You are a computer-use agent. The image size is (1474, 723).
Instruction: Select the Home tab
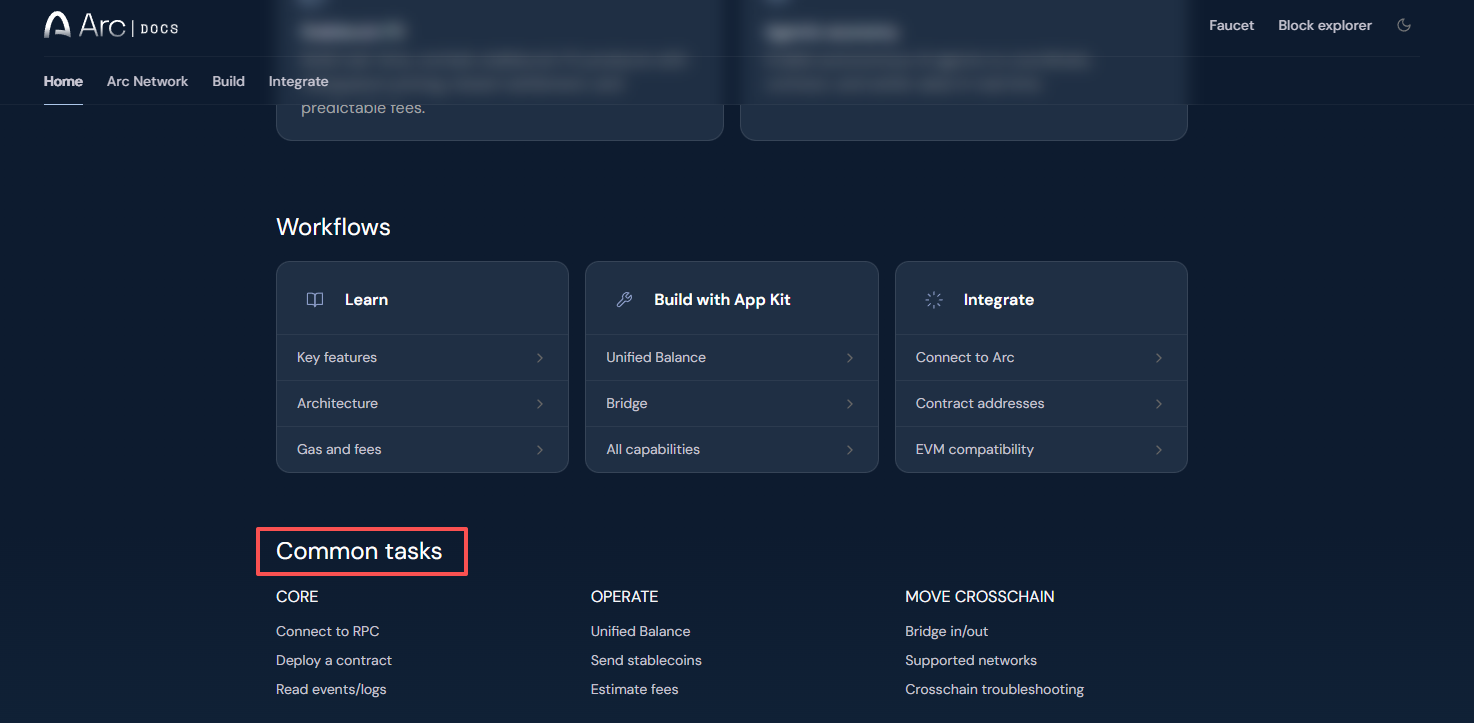pyautogui.click(x=63, y=81)
